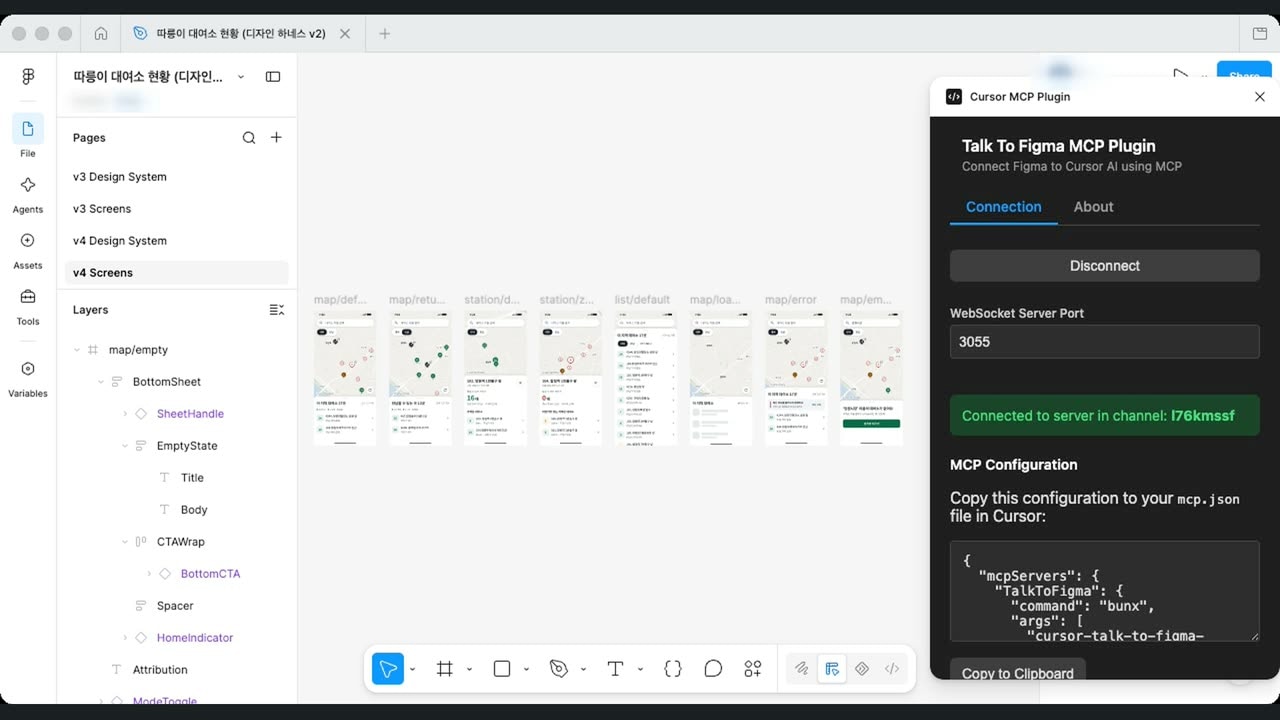The height and width of the screenshot is (720, 1280).
Task: Select the curly braces code tool
Action: coord(673,669)
